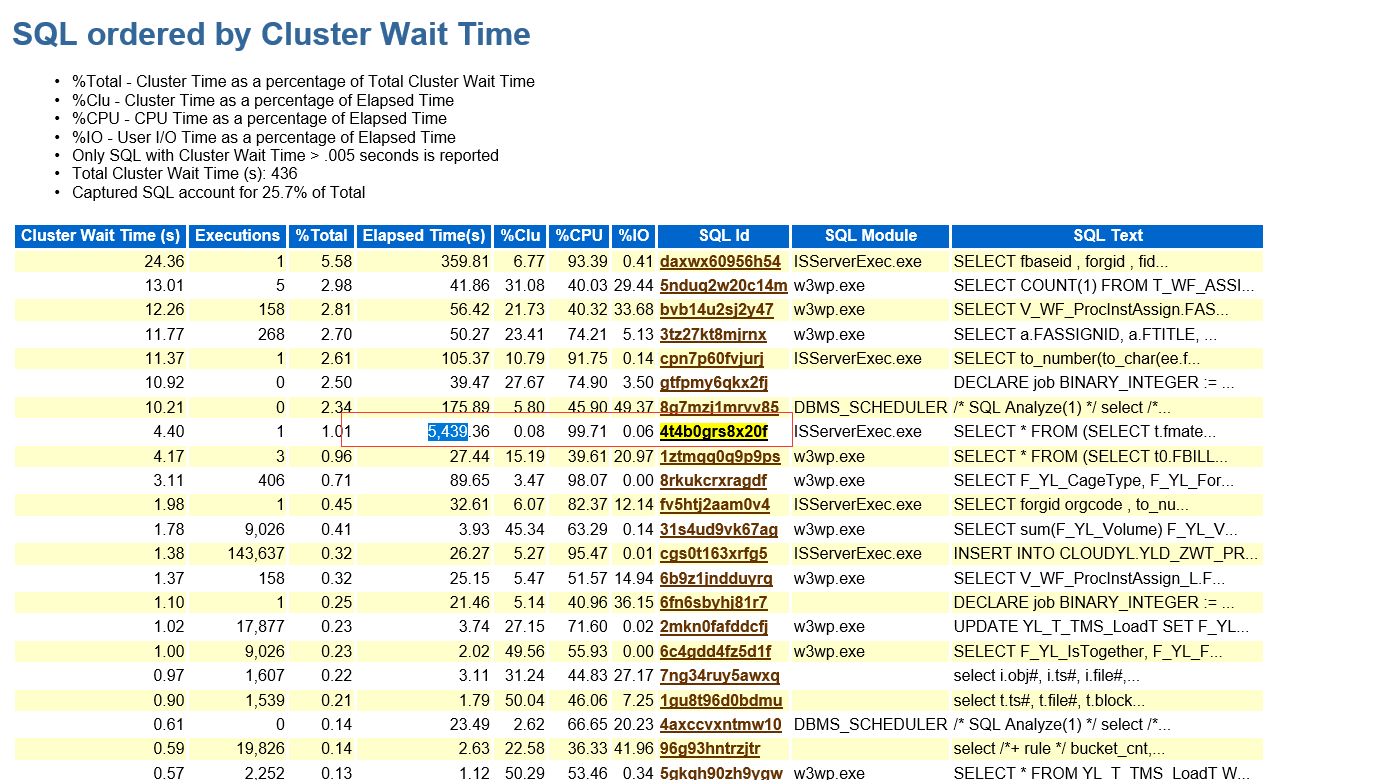Click the 5nduq2w20c14m SQL Id link
Viewport: 1385px width, 780px height.
(723, 286)
